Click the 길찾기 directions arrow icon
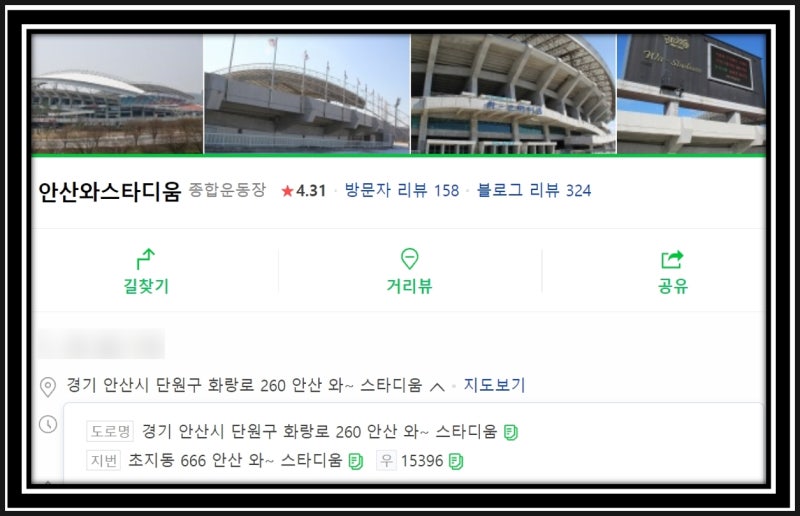The width and height of the screenshot is (800, 516). click(x=146, y=259)
